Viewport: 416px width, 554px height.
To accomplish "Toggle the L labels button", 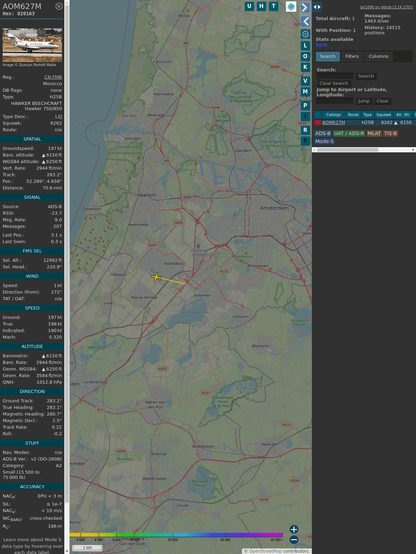I will click(305, 46).
